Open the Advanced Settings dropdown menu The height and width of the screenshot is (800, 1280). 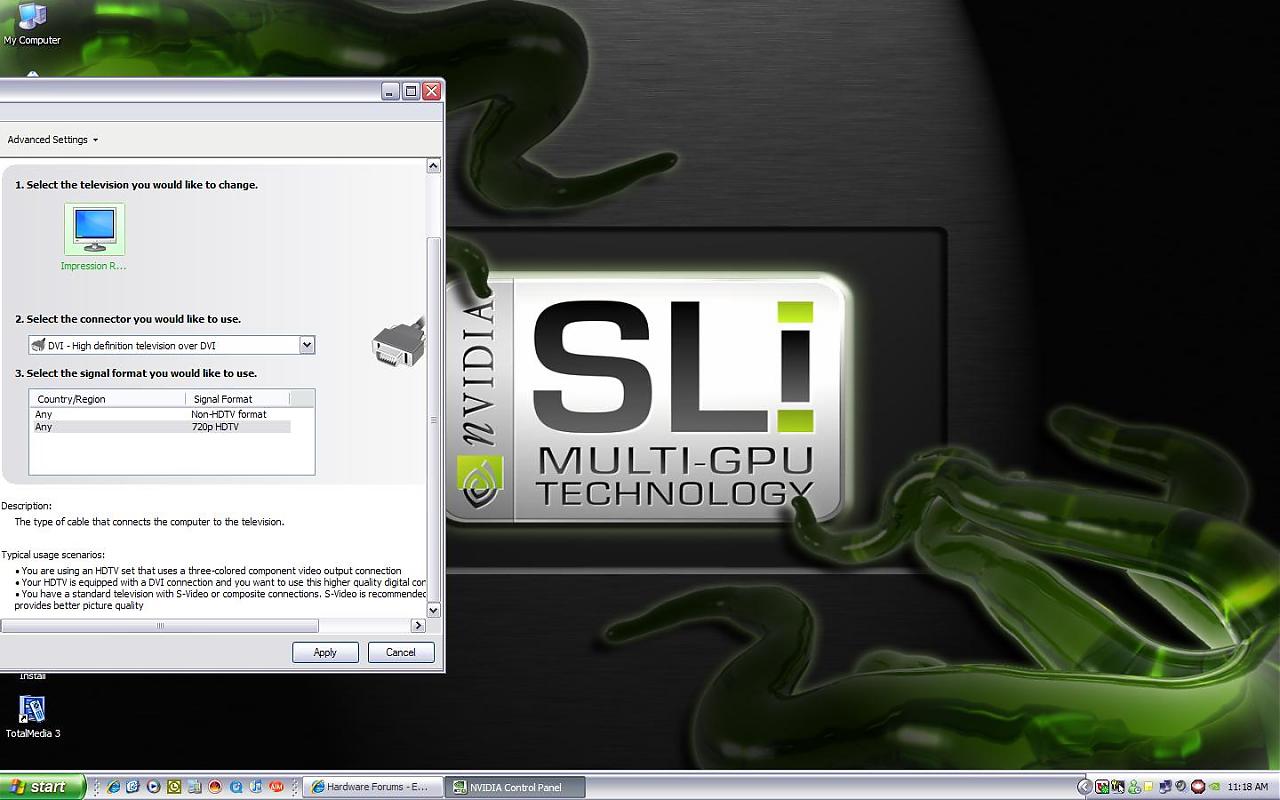(53, 140)
